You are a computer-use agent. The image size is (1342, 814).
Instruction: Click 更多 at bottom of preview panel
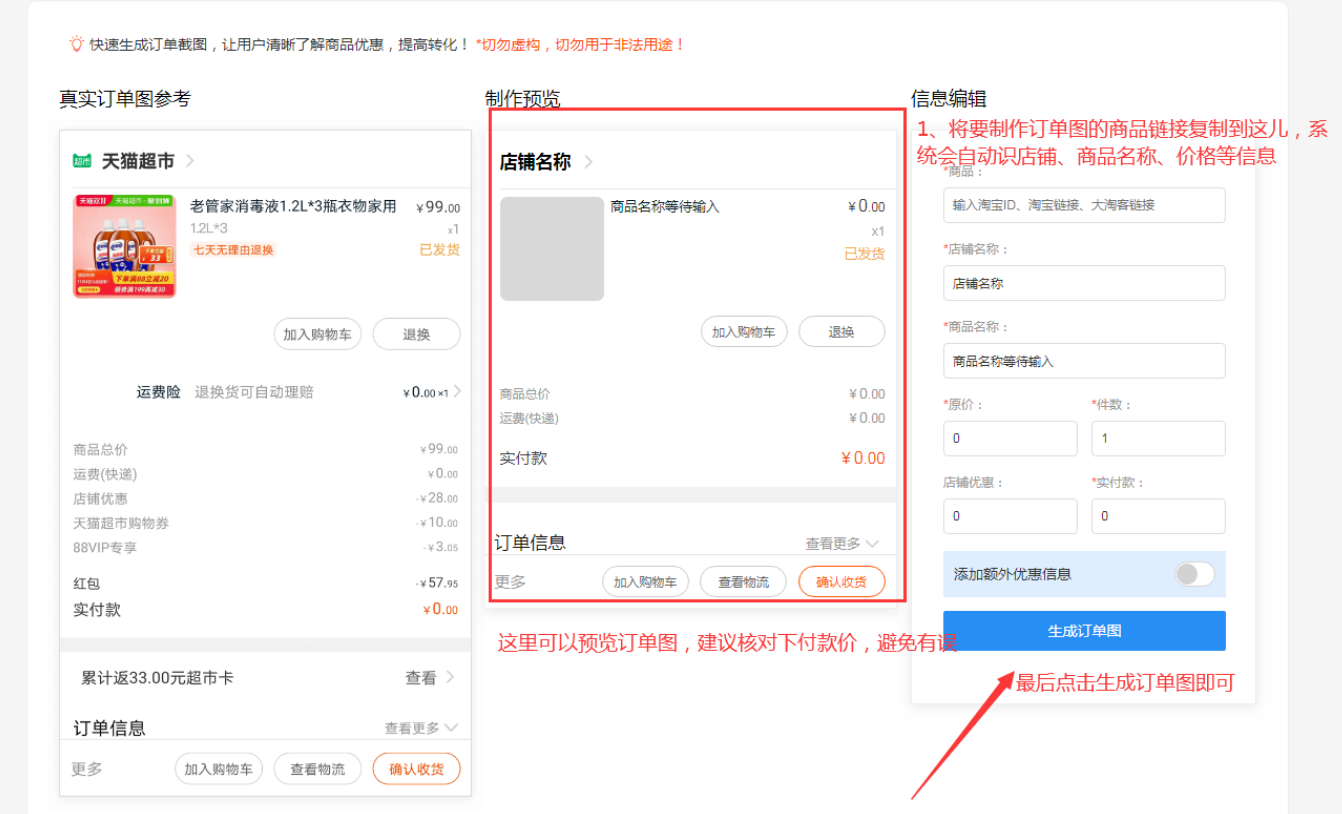click(x=510, y=582)
